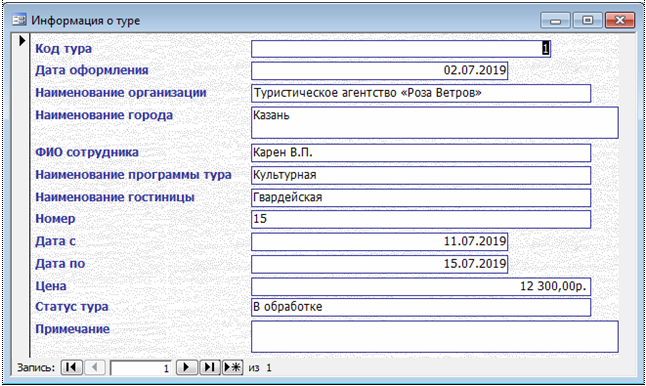Click the Наименование организации field
The width and height of the screenshot is (646, 386).
click(x=421, y=94)
